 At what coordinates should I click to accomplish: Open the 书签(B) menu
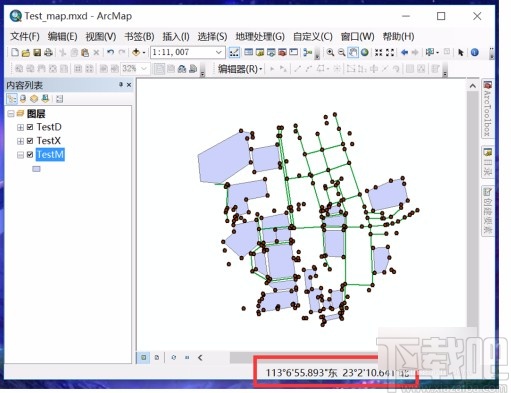click(139, 36)
